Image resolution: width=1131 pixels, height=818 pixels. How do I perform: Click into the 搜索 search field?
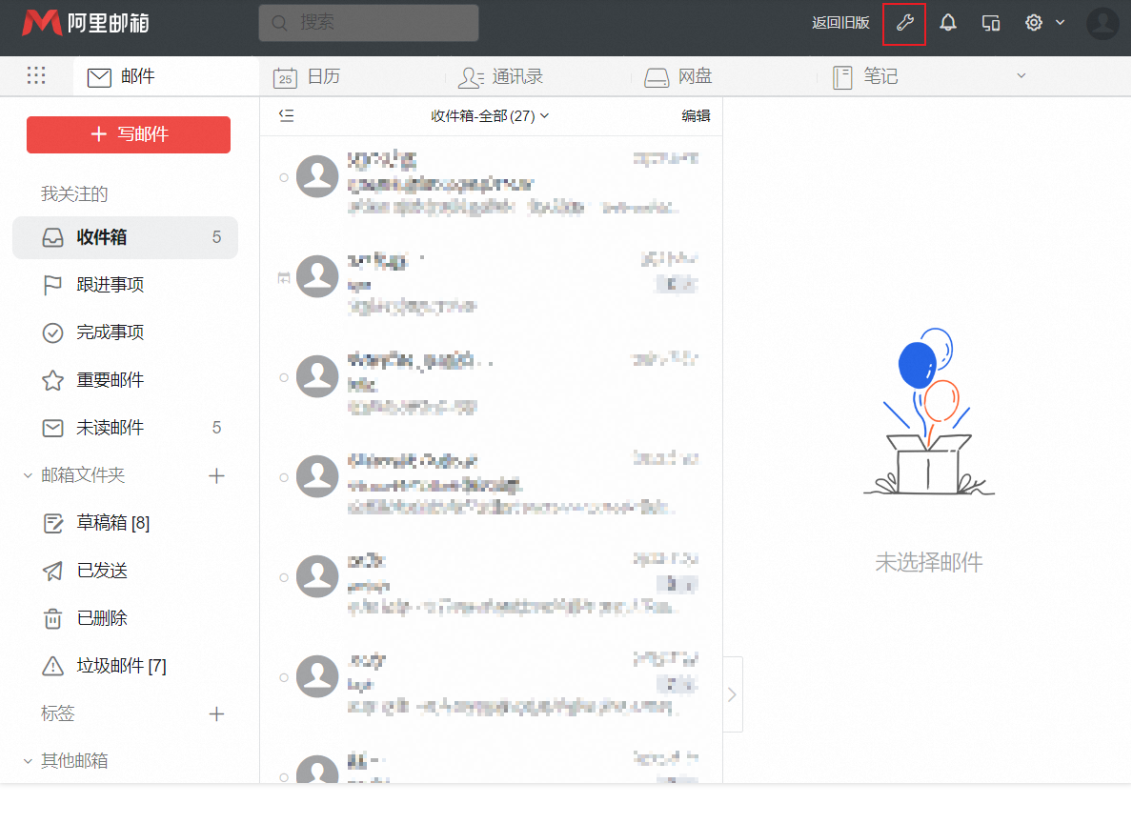click(368, 23)
